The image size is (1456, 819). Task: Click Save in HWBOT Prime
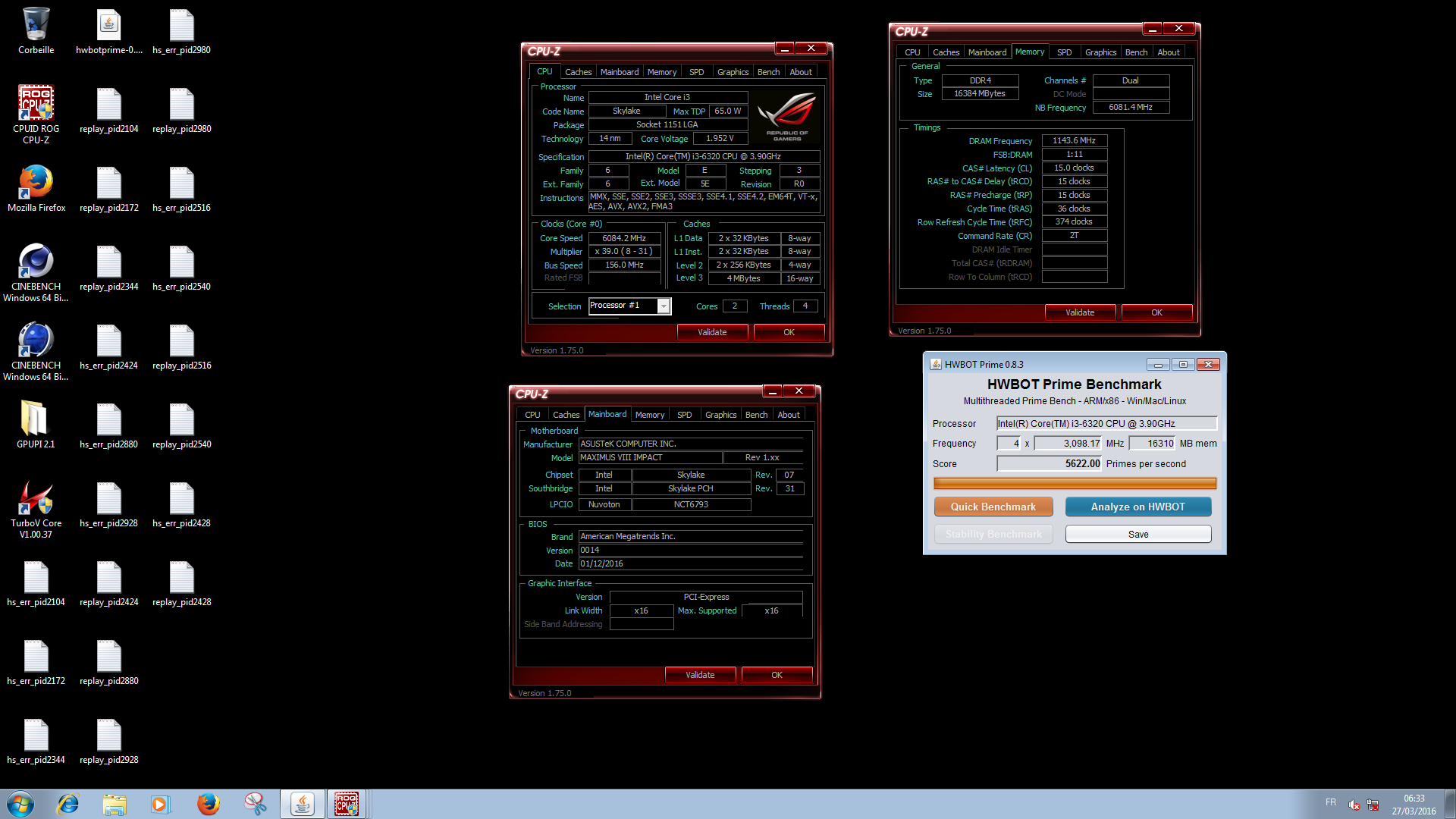coord(1138,534)
